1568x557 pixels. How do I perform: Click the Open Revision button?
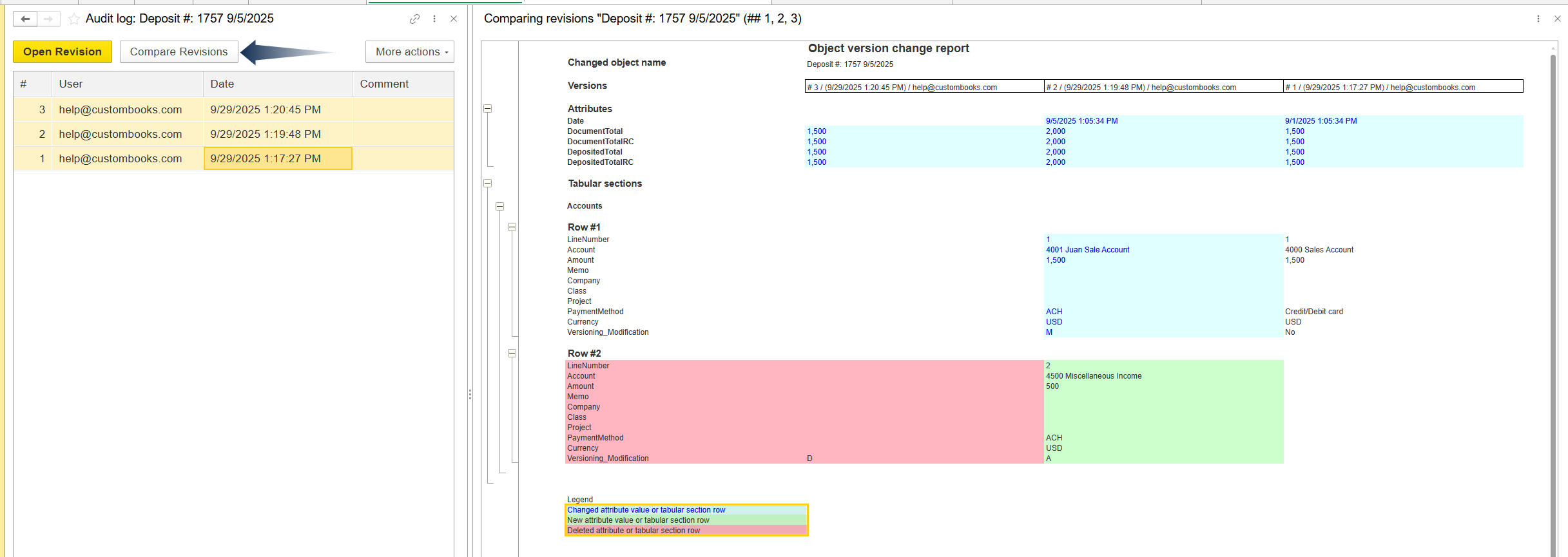click(x=63, y=52)
